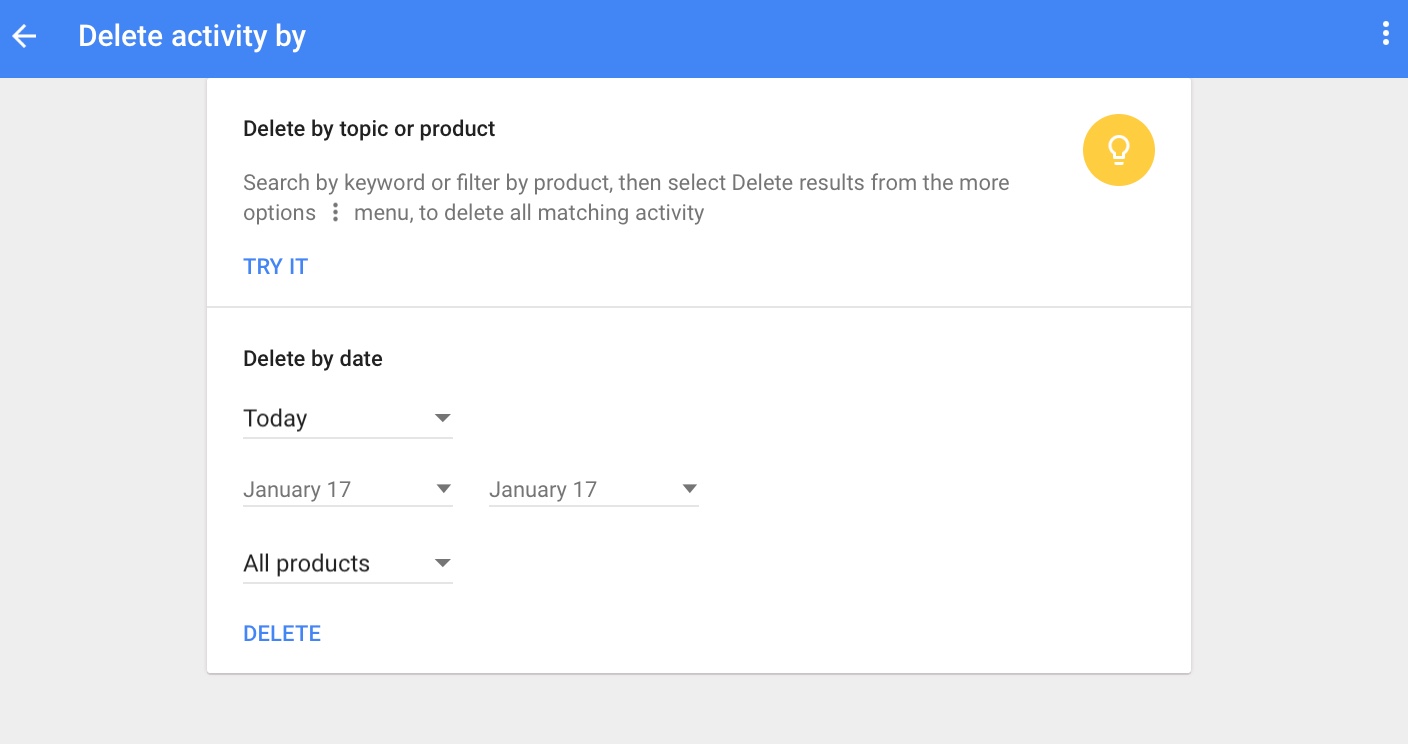
Task: Expand the start date dropdown arrow
Action: (443, 489)
